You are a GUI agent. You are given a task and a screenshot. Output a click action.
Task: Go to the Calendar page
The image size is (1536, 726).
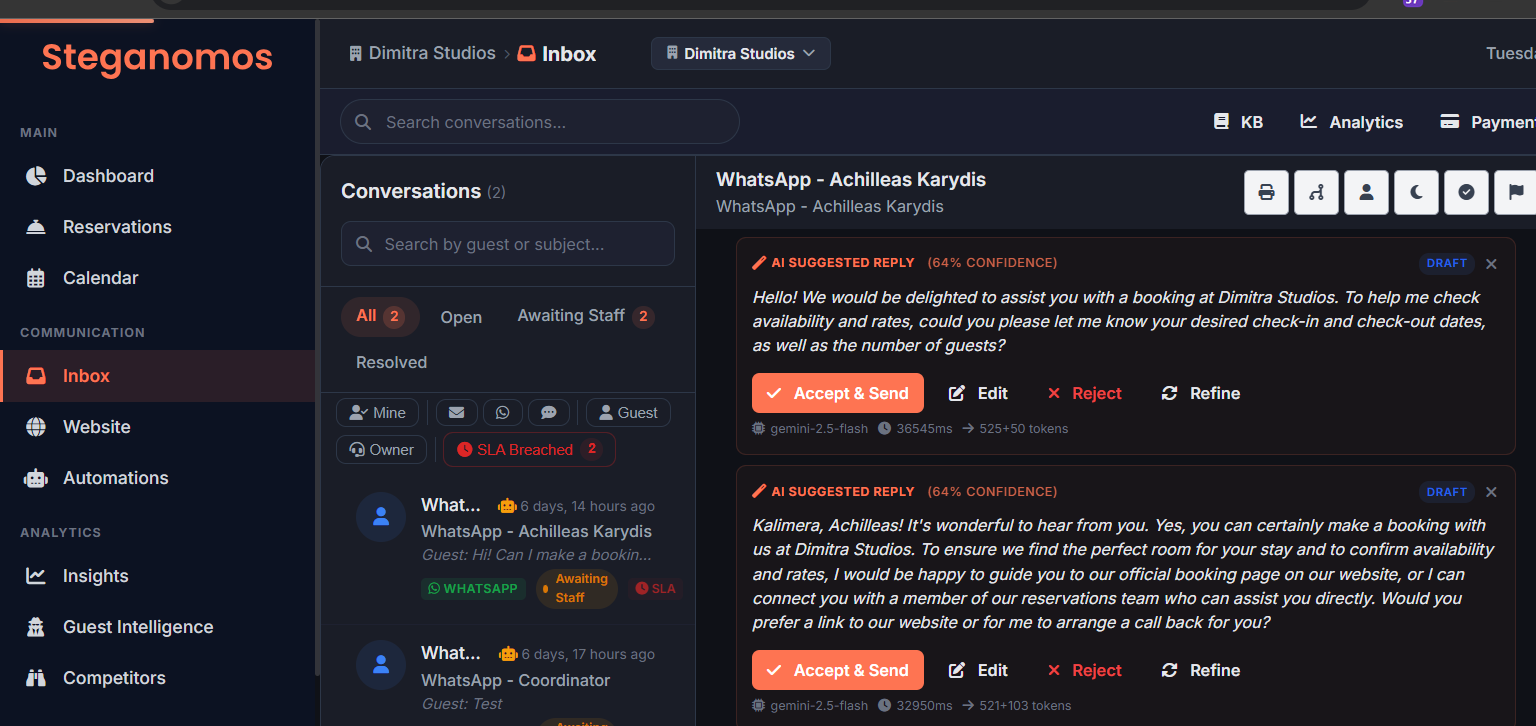pyautogui.click(x=158, y=278)
